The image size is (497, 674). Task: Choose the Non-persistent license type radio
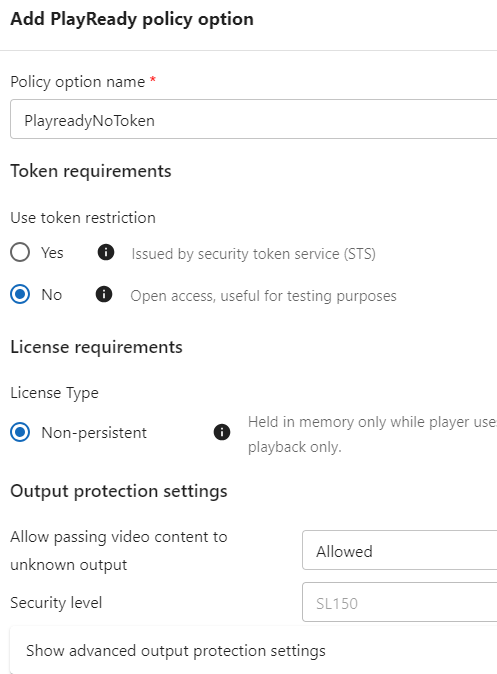(x=20, y=432)
